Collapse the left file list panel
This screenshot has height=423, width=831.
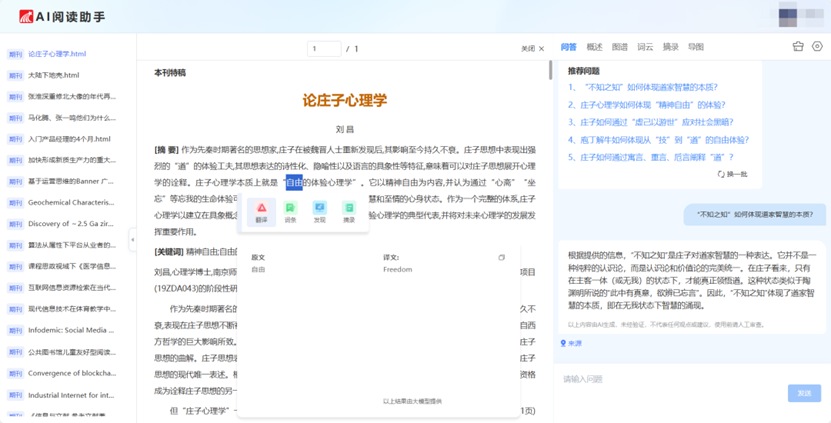pos(132,240)
